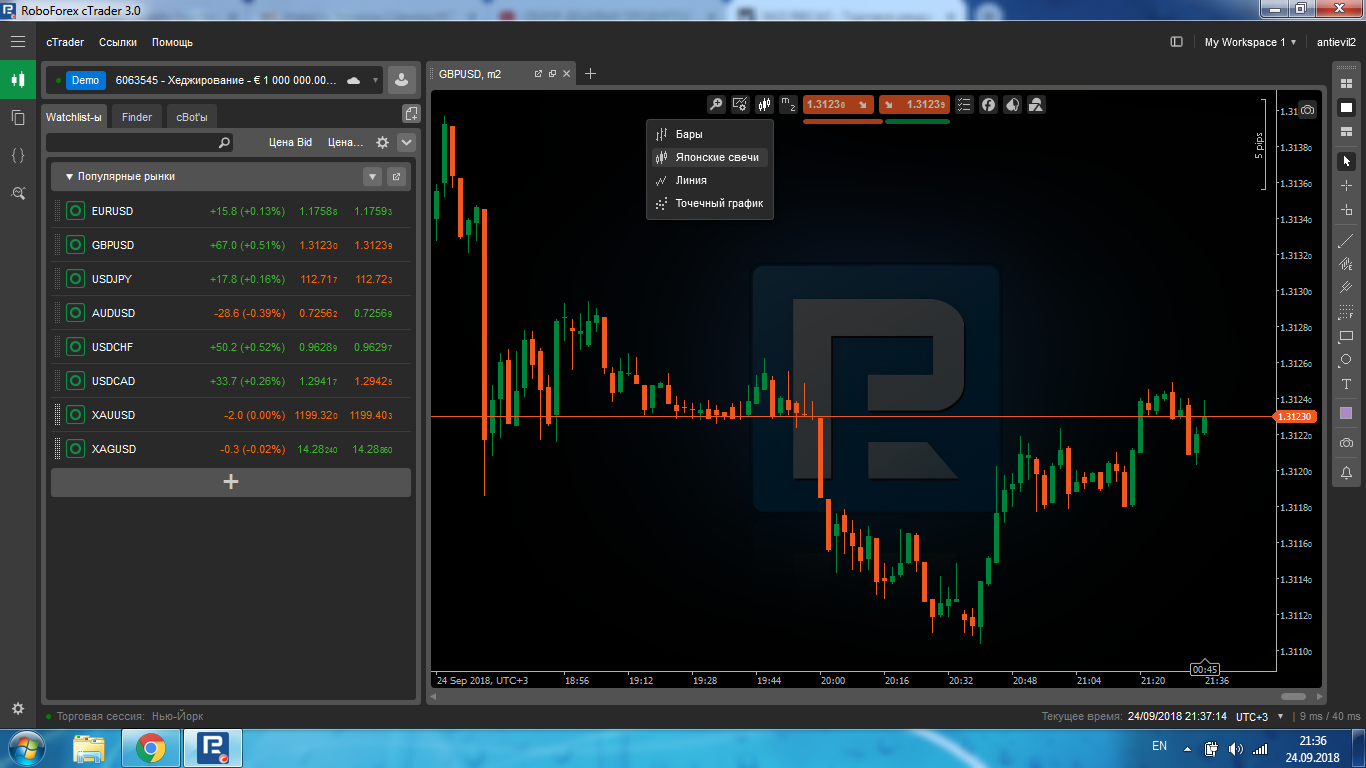Open the Copy section in left sidebar
The image size is (1366, 768).
click(x=17, y=117)
